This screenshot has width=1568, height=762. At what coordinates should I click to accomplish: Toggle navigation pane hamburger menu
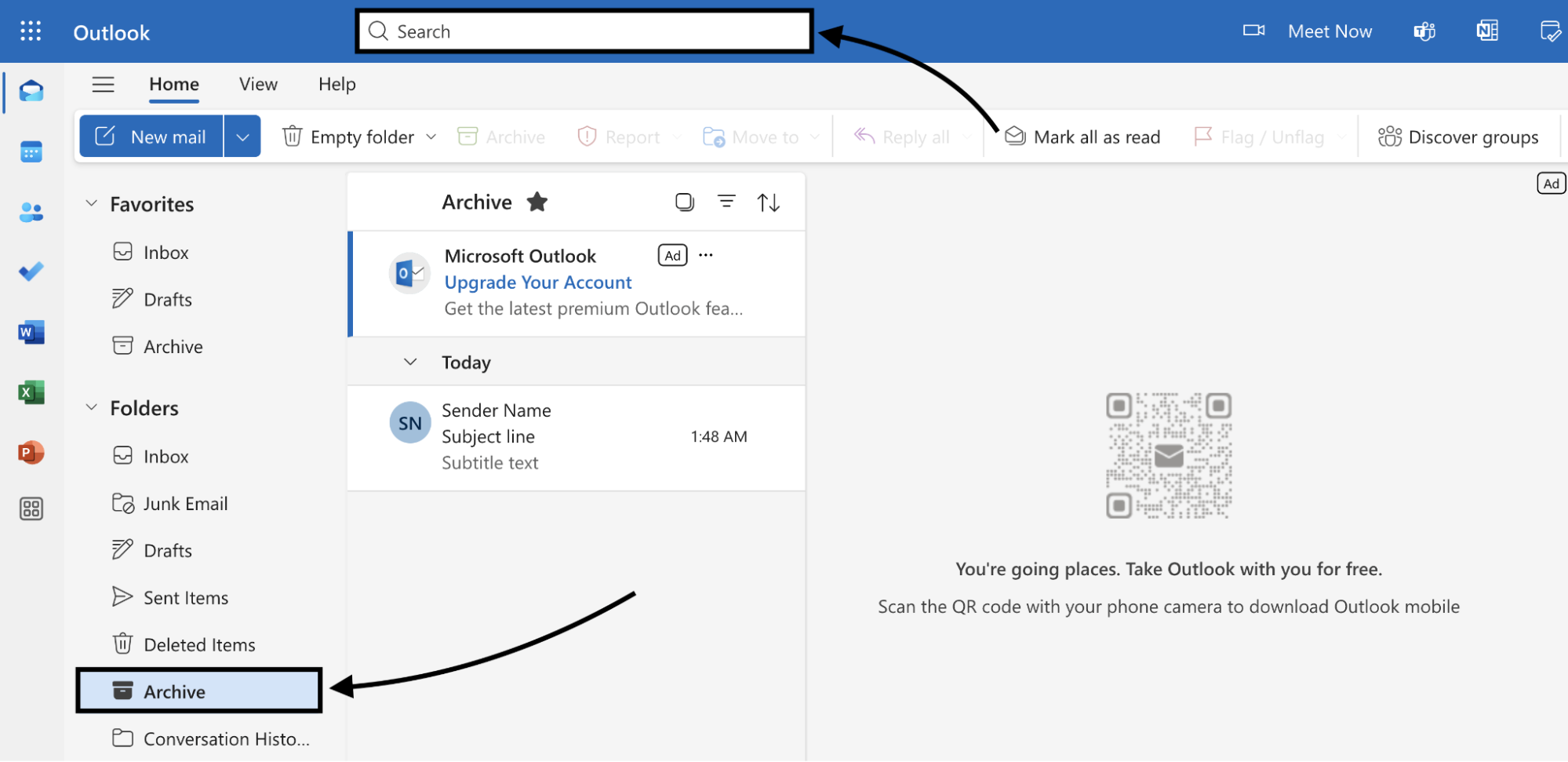click(104, 84)
